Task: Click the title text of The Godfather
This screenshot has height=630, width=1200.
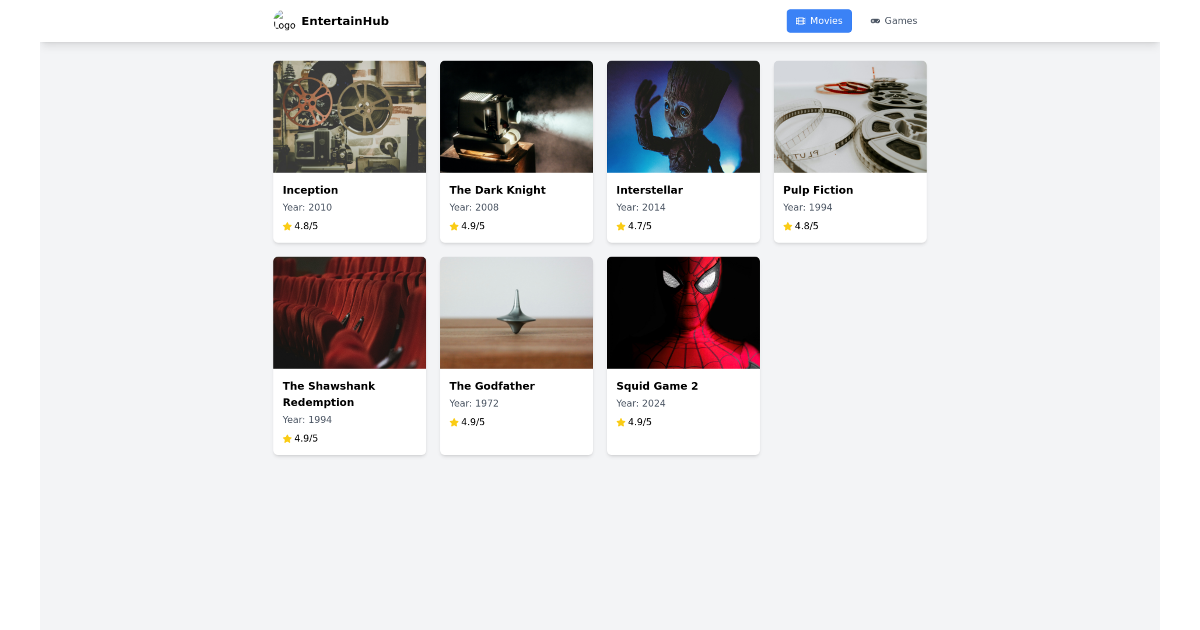Action: [491, 385]
